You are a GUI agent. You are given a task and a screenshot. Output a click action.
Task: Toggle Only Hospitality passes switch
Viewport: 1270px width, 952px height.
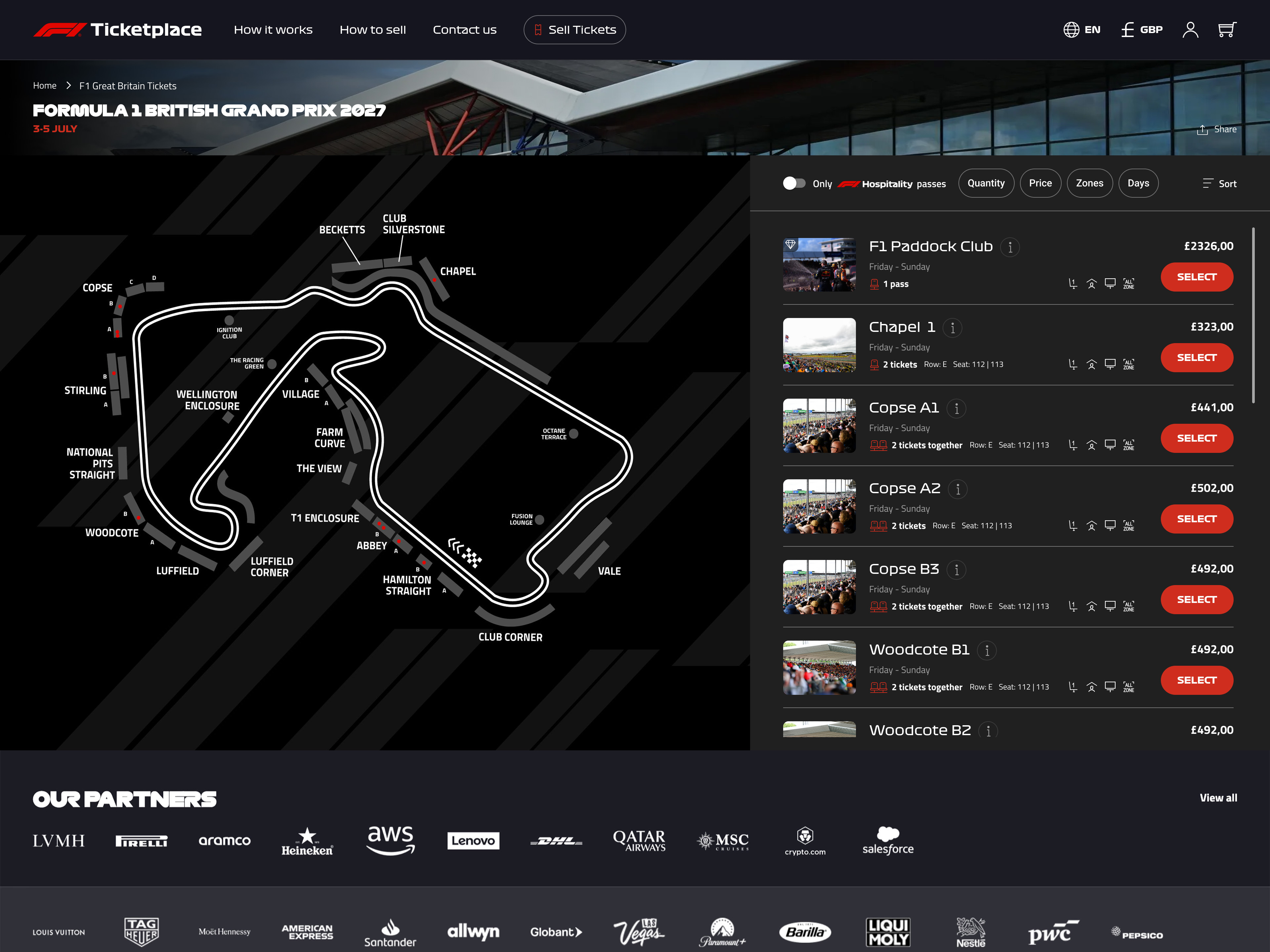pos(794,184)
